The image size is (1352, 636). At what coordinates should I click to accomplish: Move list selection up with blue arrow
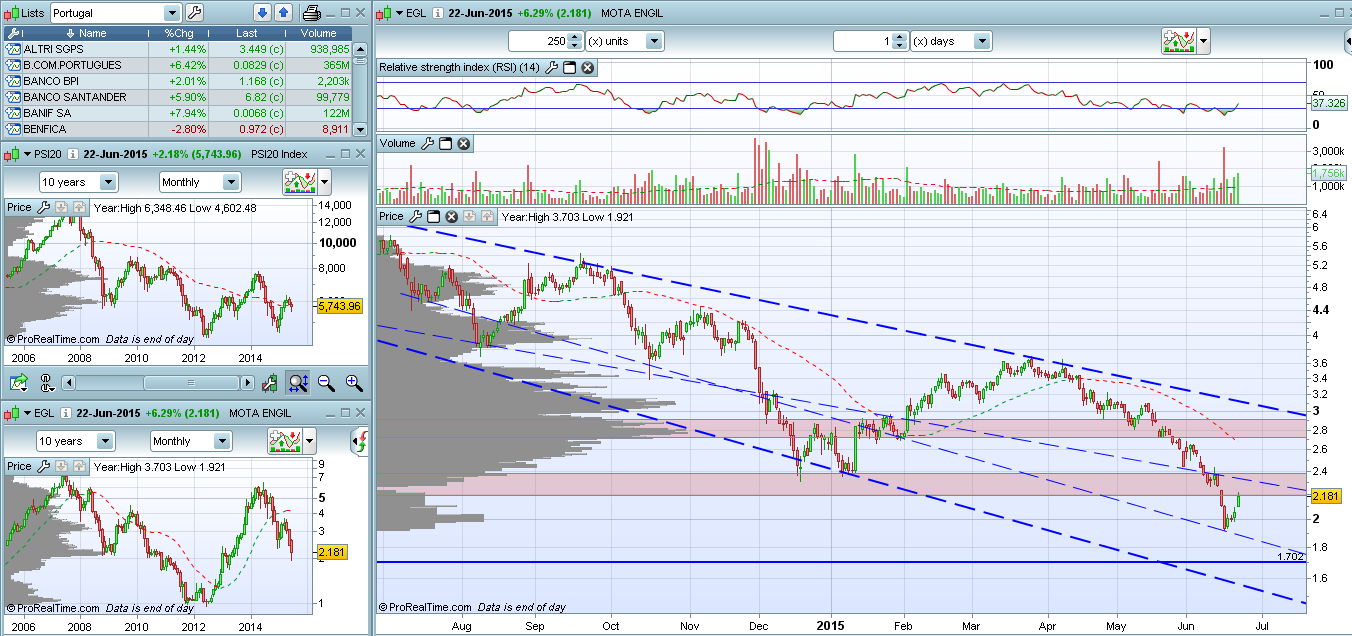pyautogui.click(x=283, y=13)
